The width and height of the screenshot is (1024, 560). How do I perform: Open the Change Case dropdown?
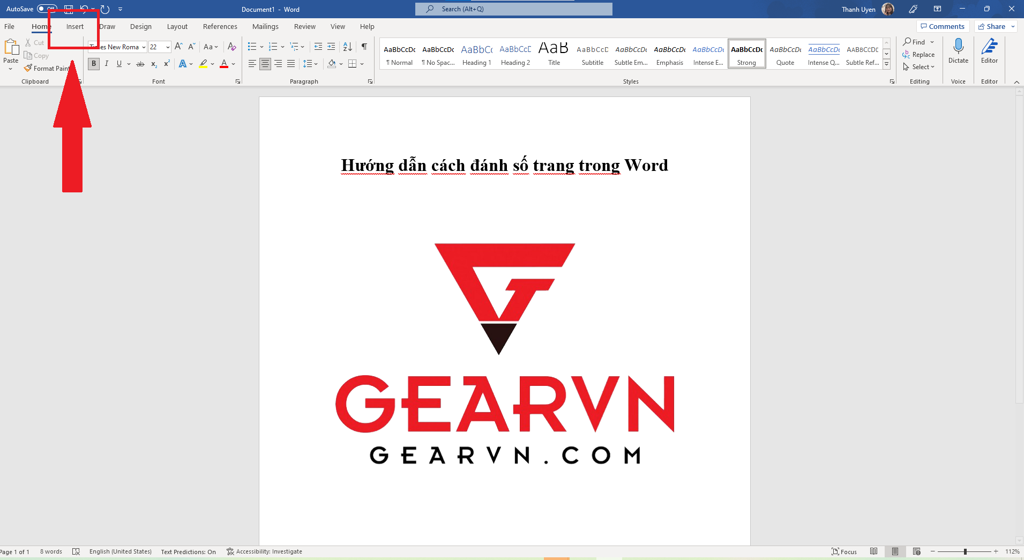(209, 47)
